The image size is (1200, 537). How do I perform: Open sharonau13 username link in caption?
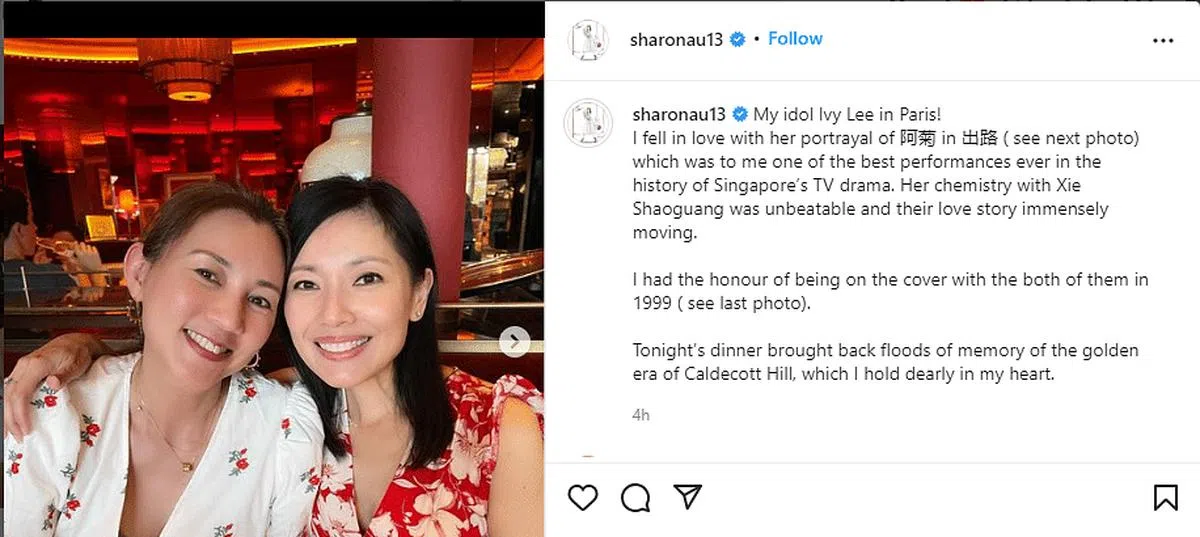point(680,113)
